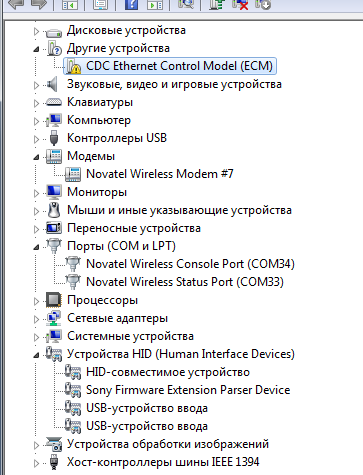Select HID-совместимое устройство entry
This screenshot has height=475, width=363.
[168, 372]
